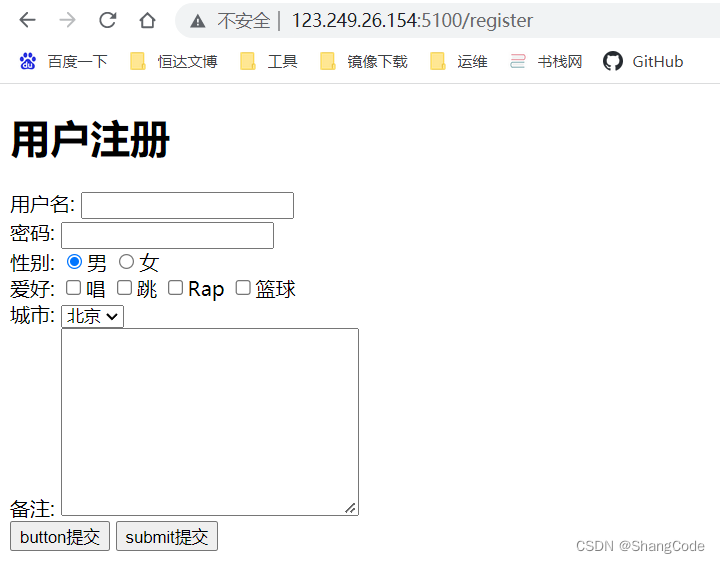Click the button提交 button
The height and width of the screenshot is (563, 720).
tap(60, 536)
